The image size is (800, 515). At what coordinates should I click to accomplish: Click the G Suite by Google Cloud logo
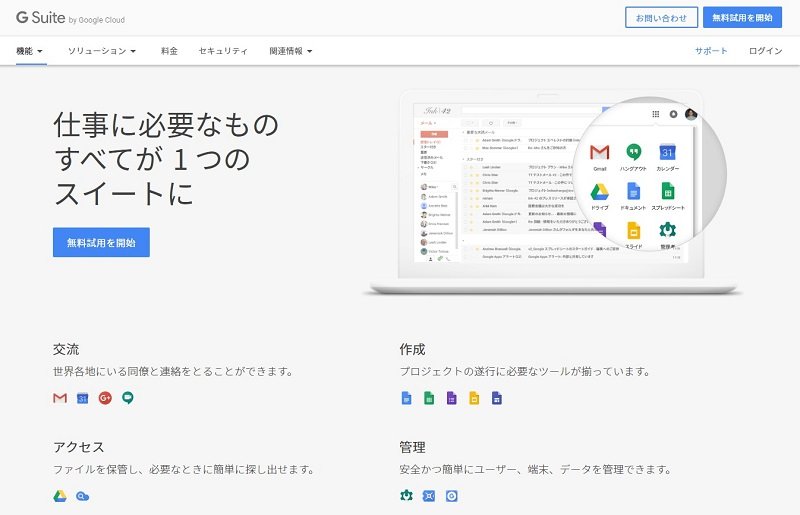click(x=70, y=18)
